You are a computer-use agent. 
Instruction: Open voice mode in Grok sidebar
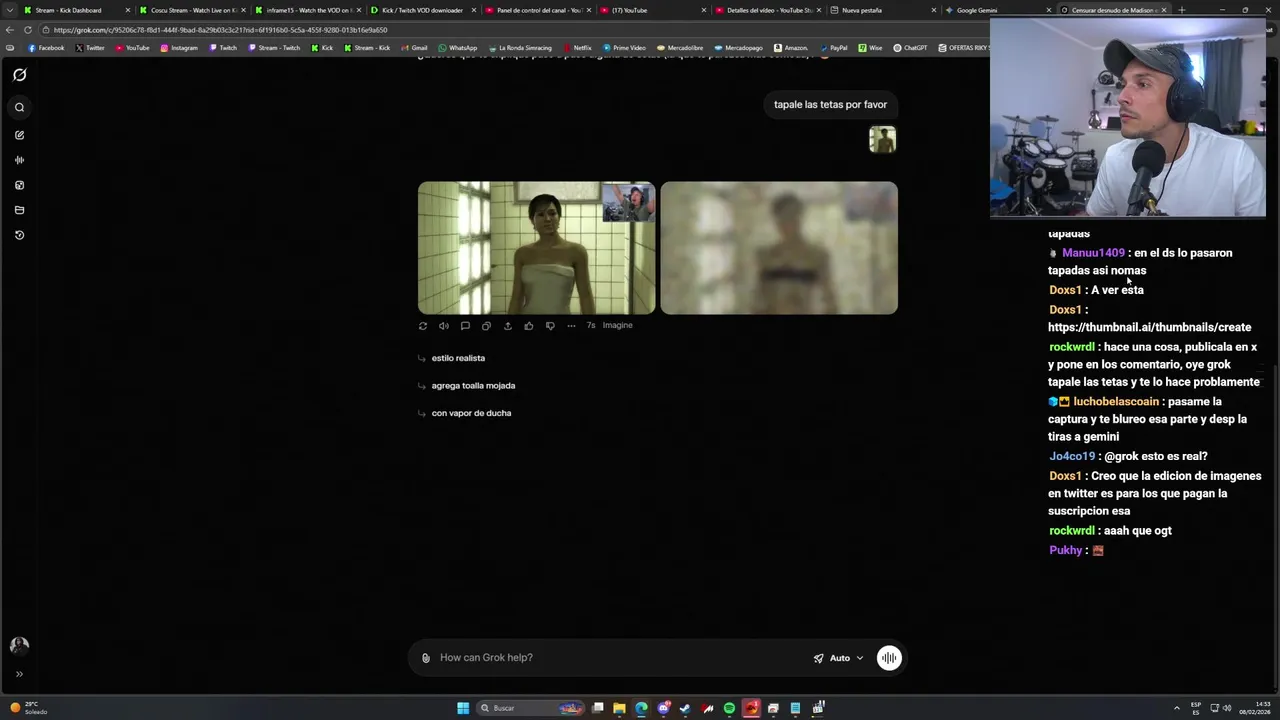19,160
